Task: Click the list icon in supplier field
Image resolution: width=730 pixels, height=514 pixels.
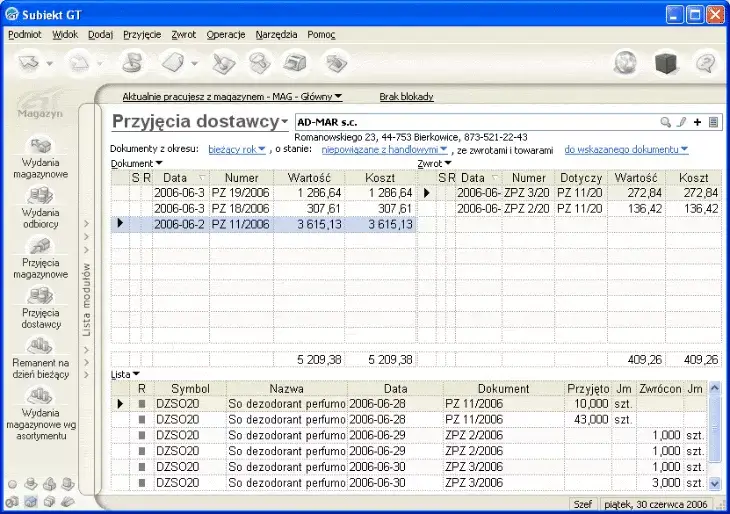Action: (713, 122)
